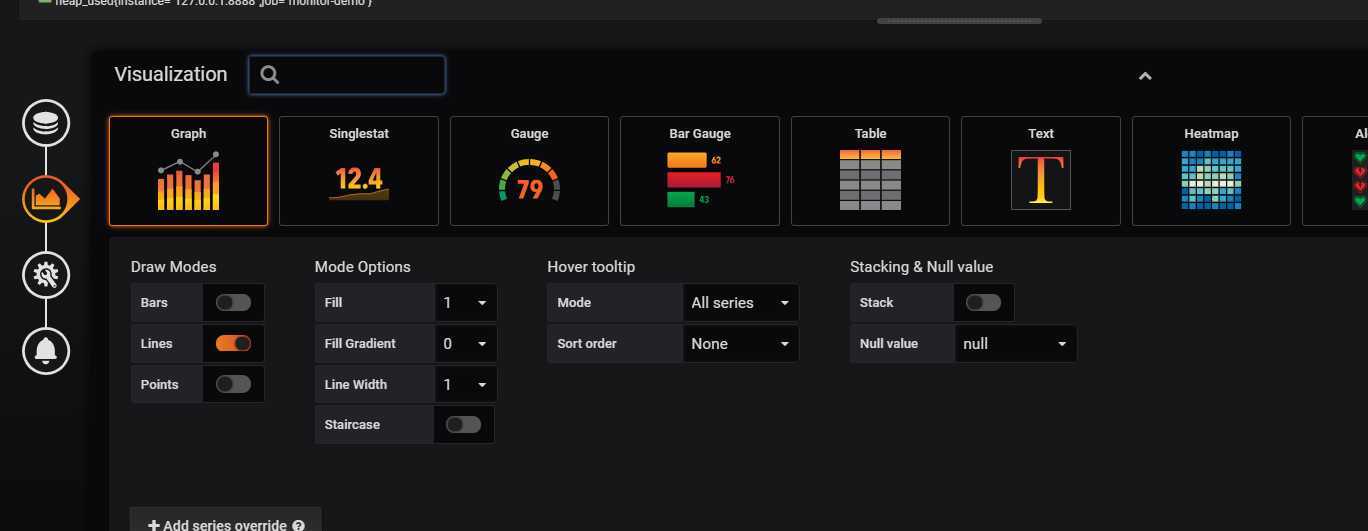Turn on the Stack toggle

pyautogui.click(x=983, y=303)
